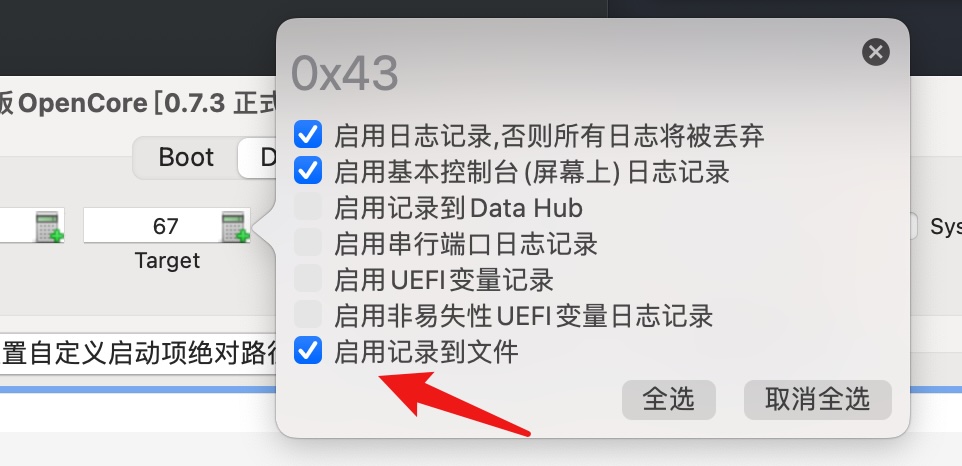Uncheck 启用基本控制台(屏幕上)日志记录
Screen dimensions: 962x466
(x=308, y=171)
